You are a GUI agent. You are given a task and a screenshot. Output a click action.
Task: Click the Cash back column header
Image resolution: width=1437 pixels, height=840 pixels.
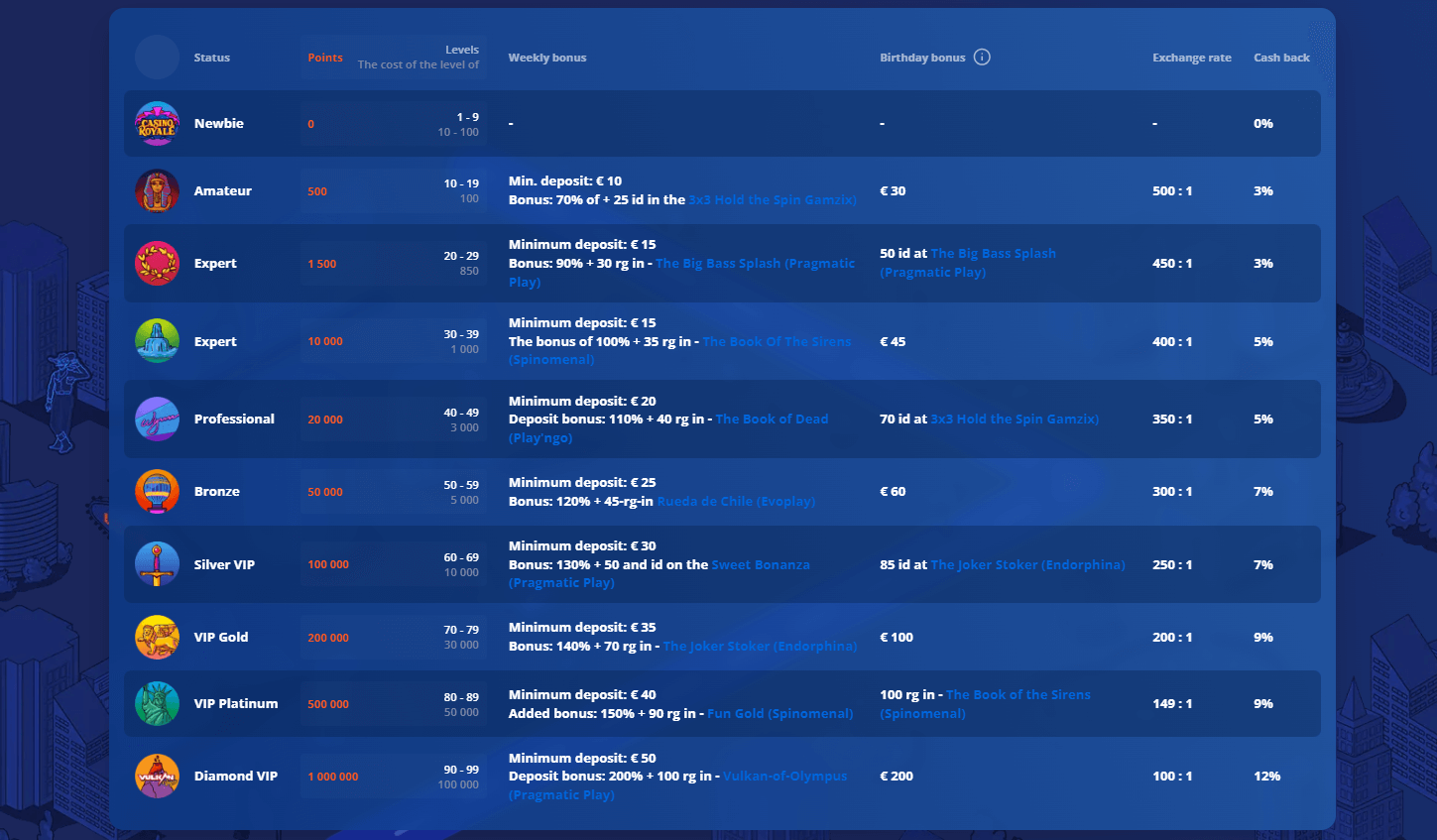click(1281, 58)
